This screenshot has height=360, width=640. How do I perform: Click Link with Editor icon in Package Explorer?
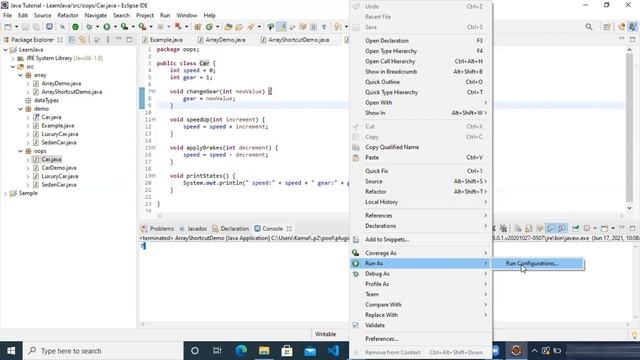coord(83,40)
